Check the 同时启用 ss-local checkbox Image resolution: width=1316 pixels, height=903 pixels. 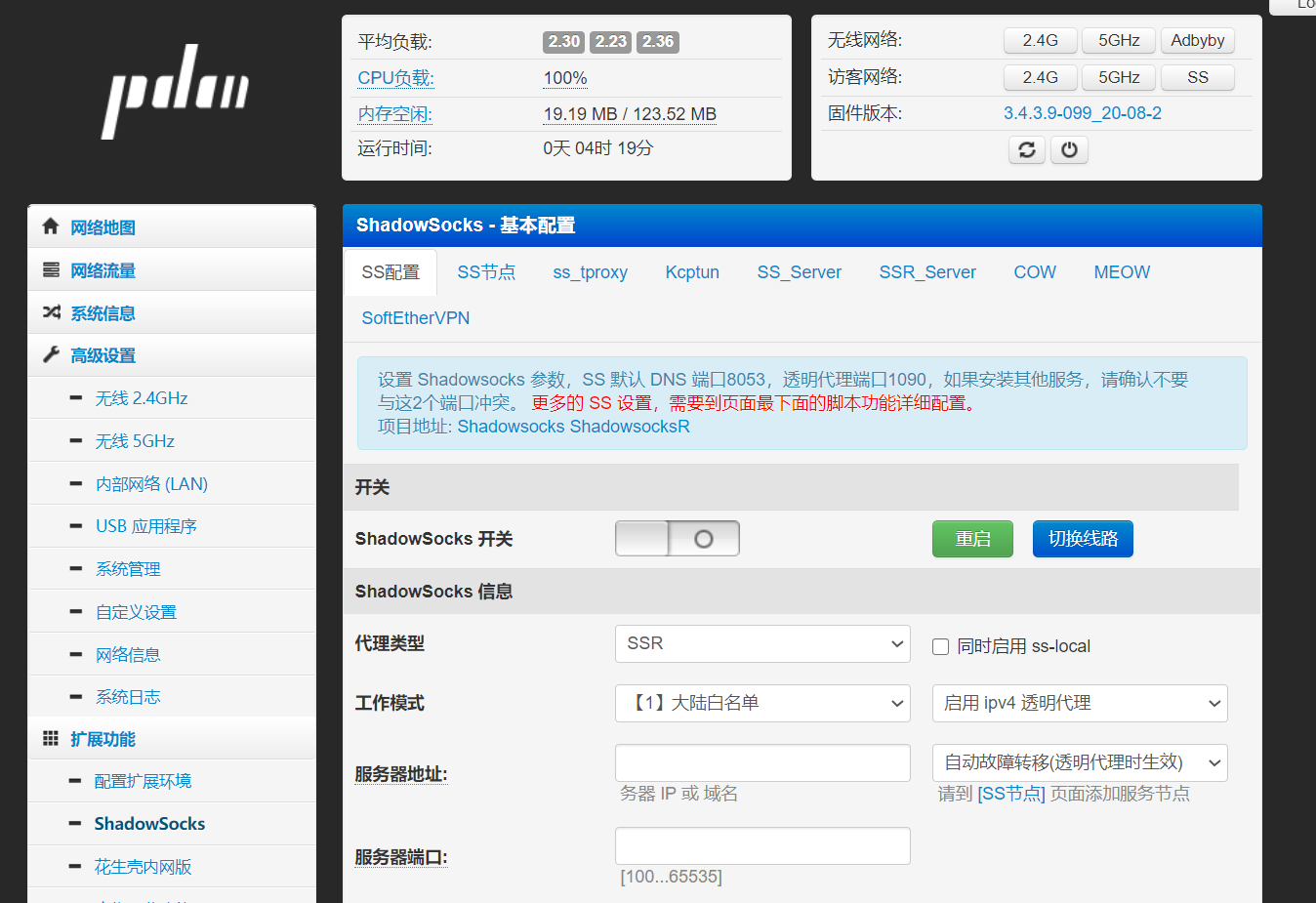[x=940, y=646]
